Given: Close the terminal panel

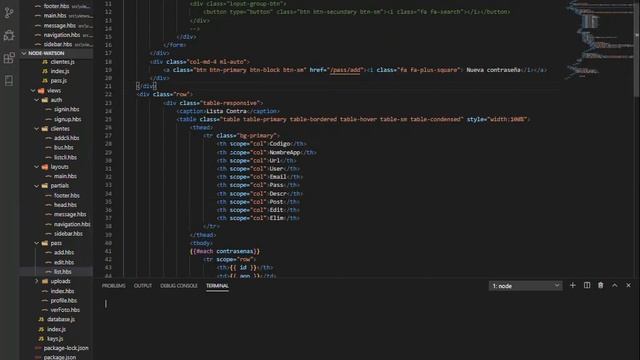Looking at the screenshot, I should pos(628,285).
